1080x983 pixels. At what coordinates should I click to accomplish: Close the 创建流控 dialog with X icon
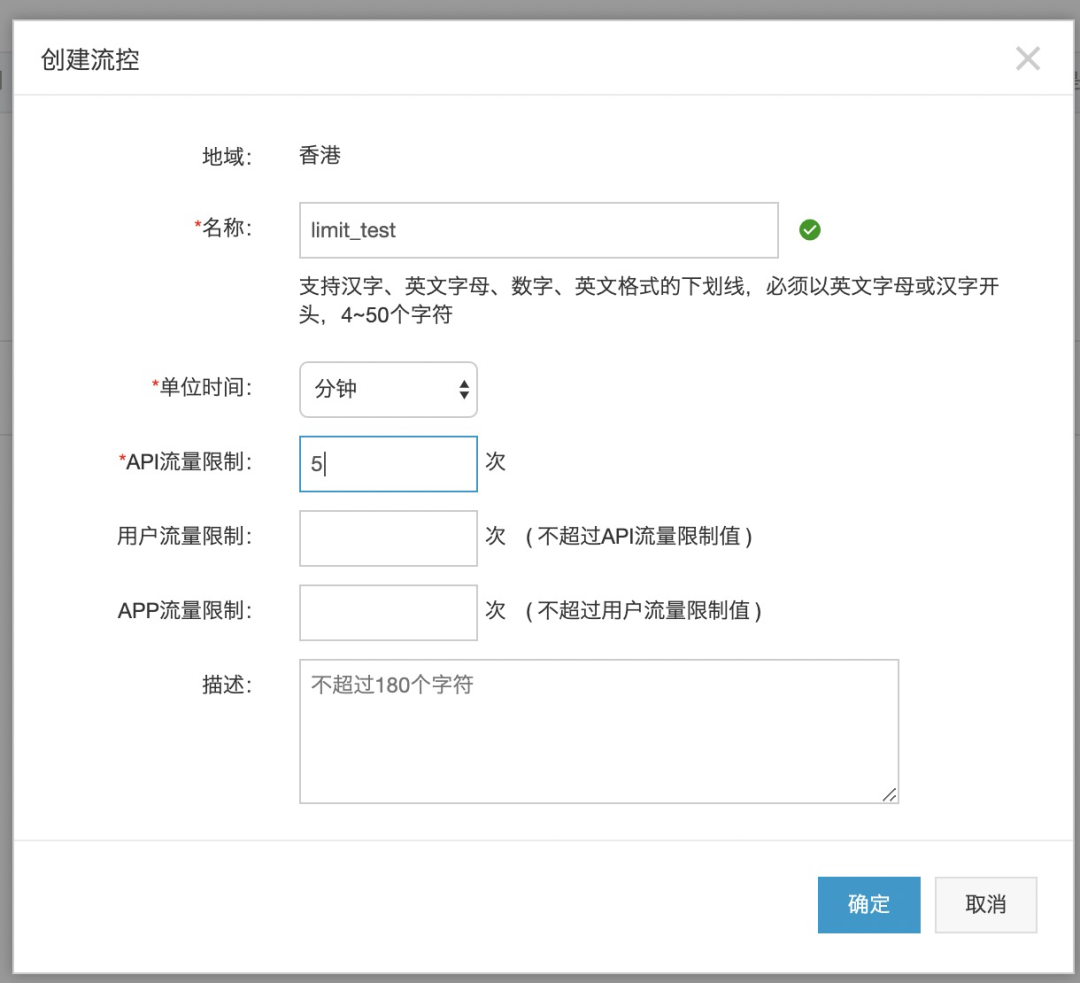[x=1028, y=59]
